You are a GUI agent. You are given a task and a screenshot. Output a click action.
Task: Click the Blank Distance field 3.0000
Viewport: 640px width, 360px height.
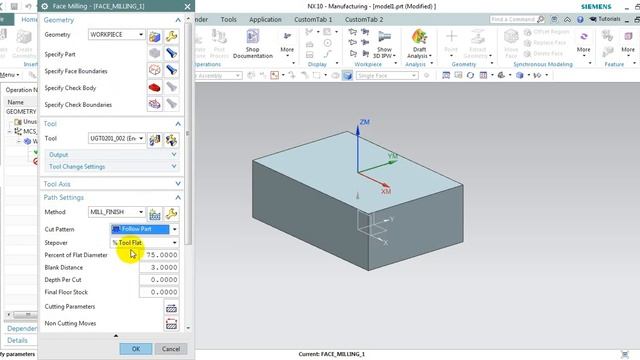[x=159, y=268]
